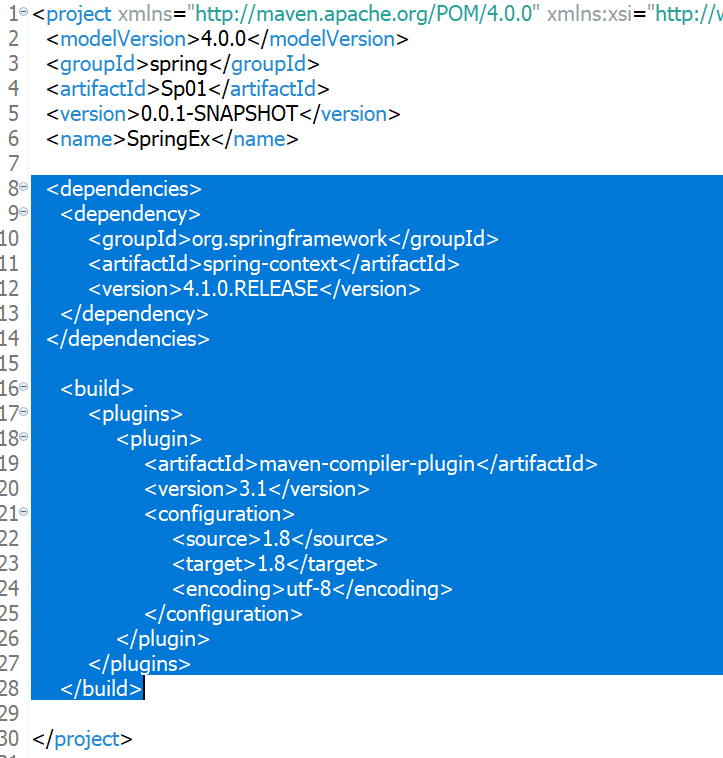Click the name value SpringEx

[x=168, y=140]
